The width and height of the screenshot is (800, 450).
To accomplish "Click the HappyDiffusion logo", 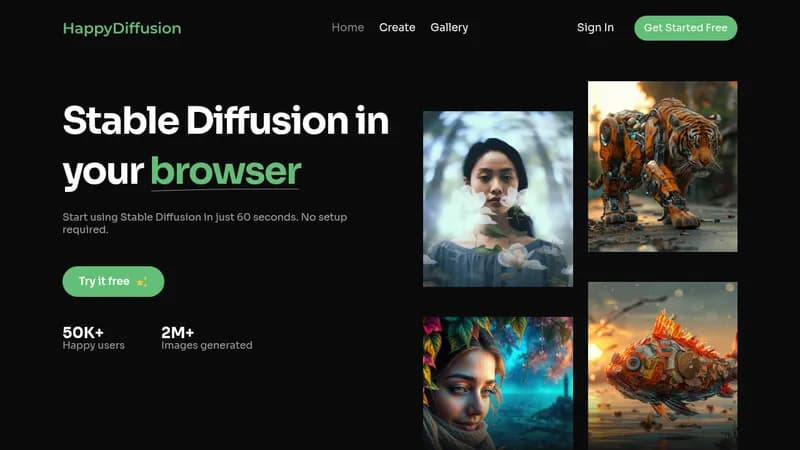I will pos(122,28).
